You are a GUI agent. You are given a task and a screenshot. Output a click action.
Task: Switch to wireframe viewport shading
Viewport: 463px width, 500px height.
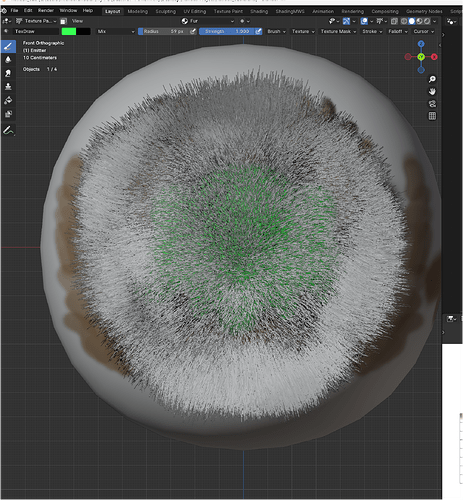404,21
